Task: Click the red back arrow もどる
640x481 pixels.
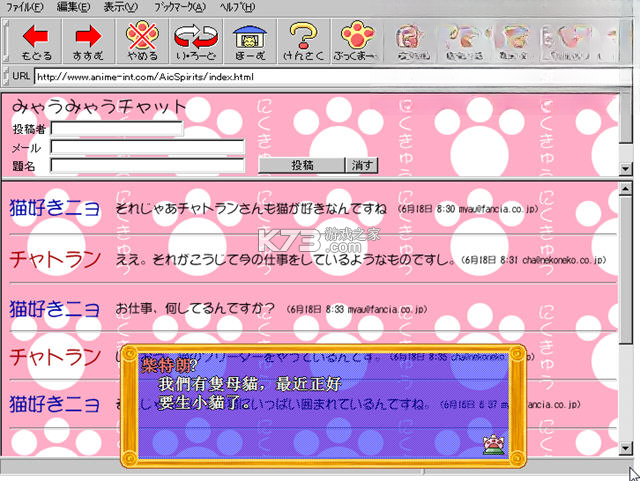Action: point(36,42)
